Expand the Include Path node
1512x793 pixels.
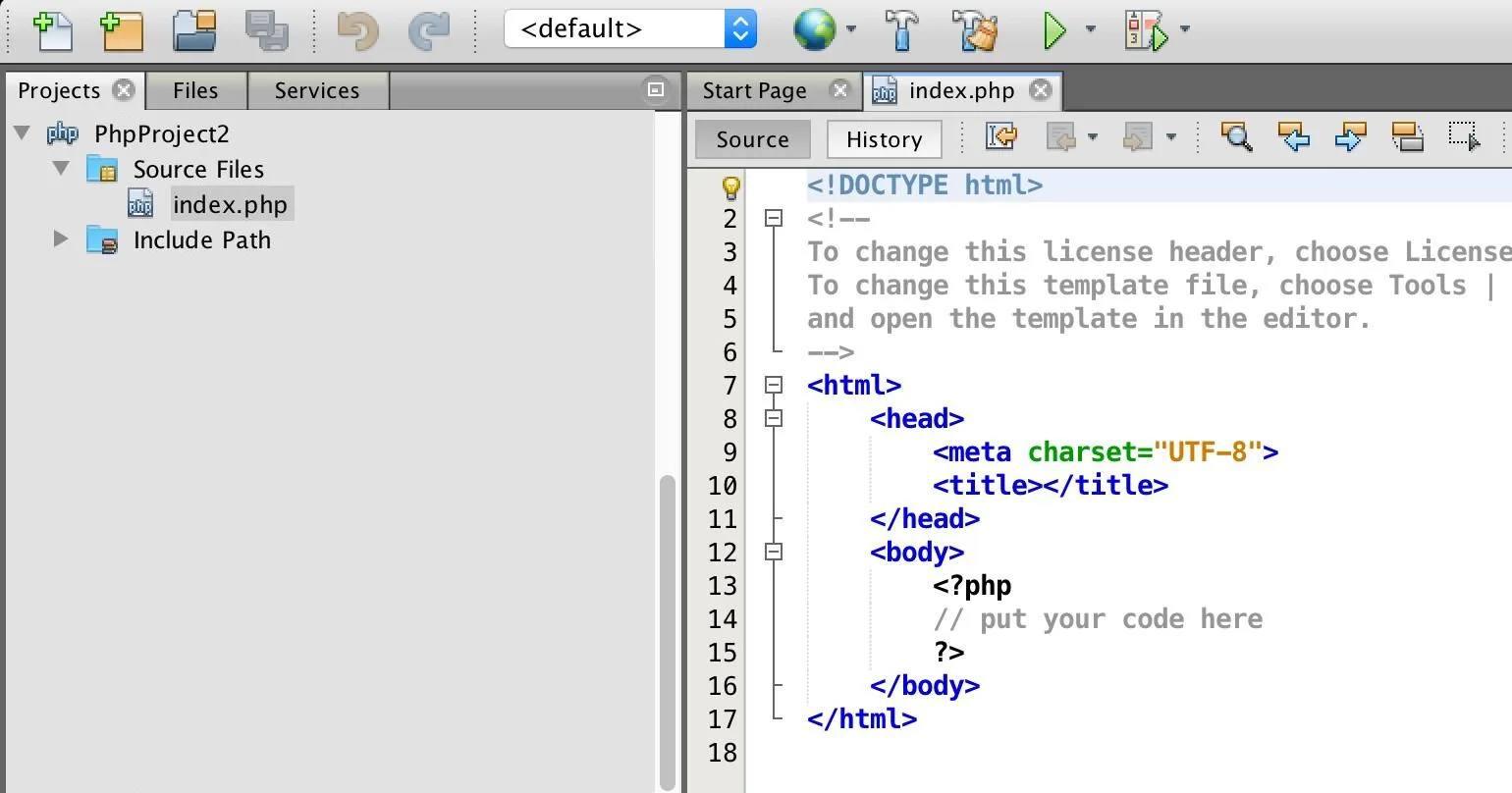tap(61, 238)
